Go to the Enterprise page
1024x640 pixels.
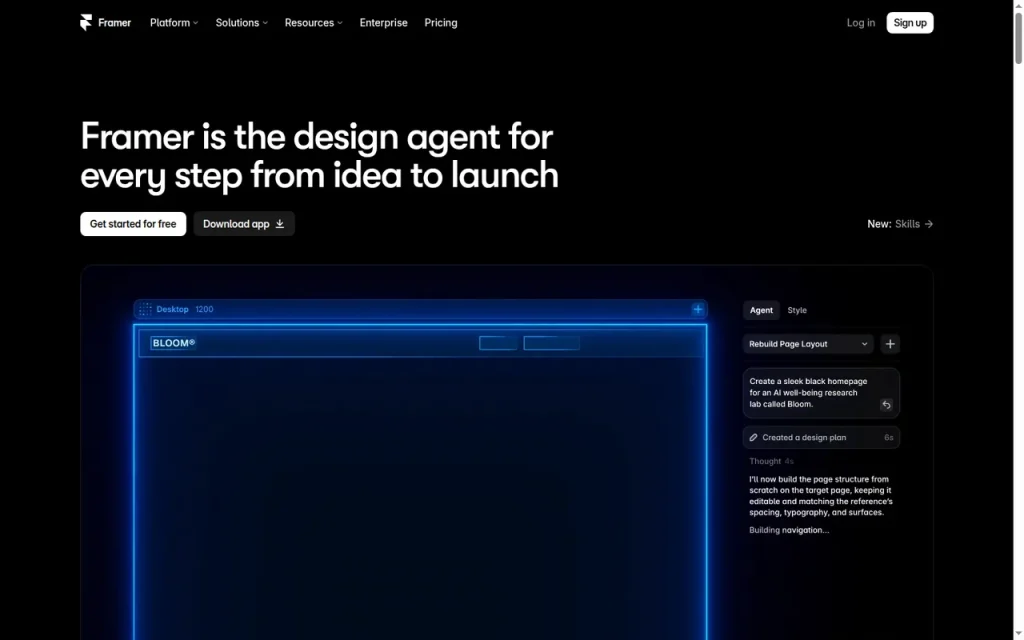(383, 23)
